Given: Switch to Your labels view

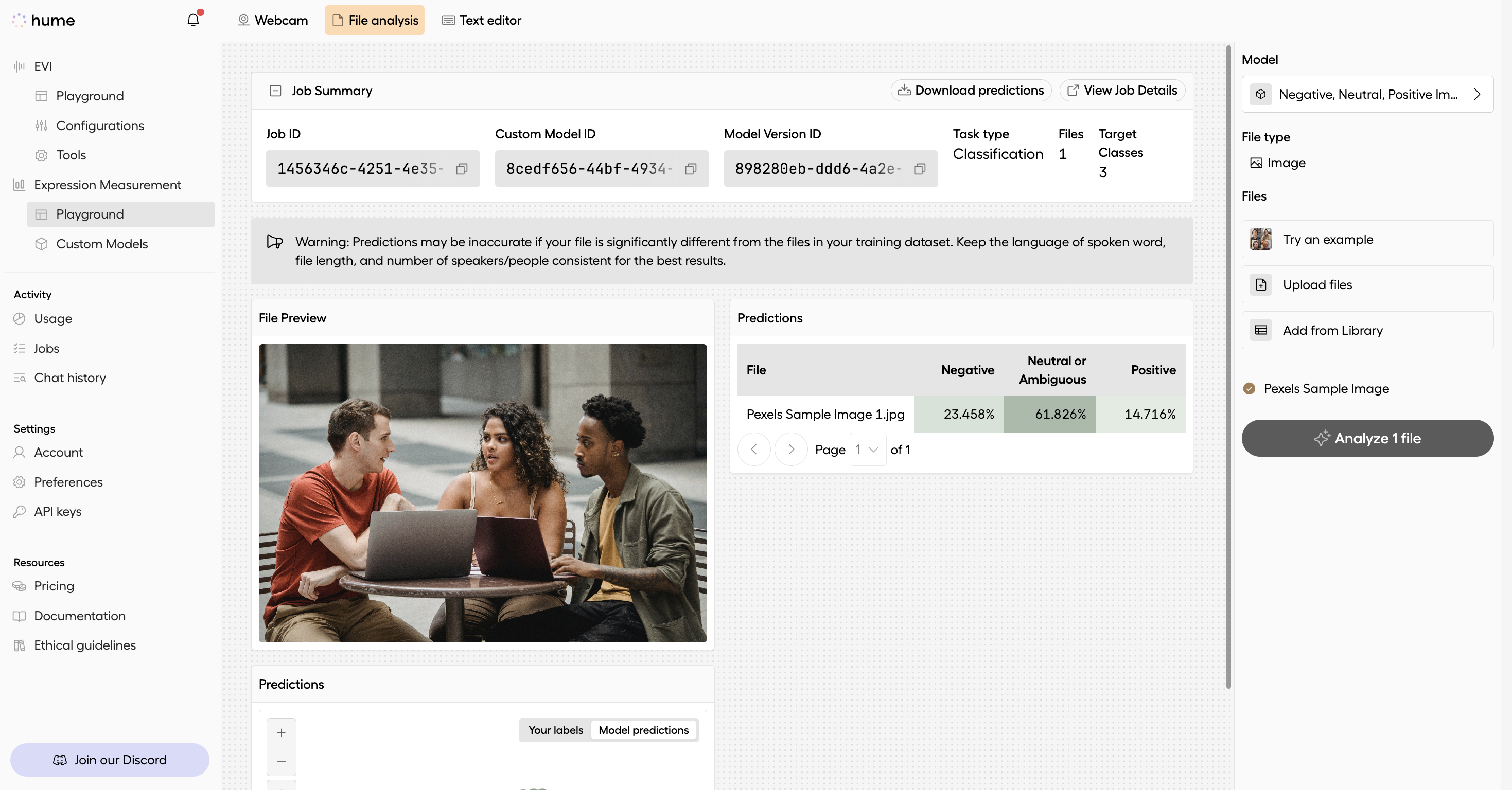Looking at the screenshot, I should 554,730.
